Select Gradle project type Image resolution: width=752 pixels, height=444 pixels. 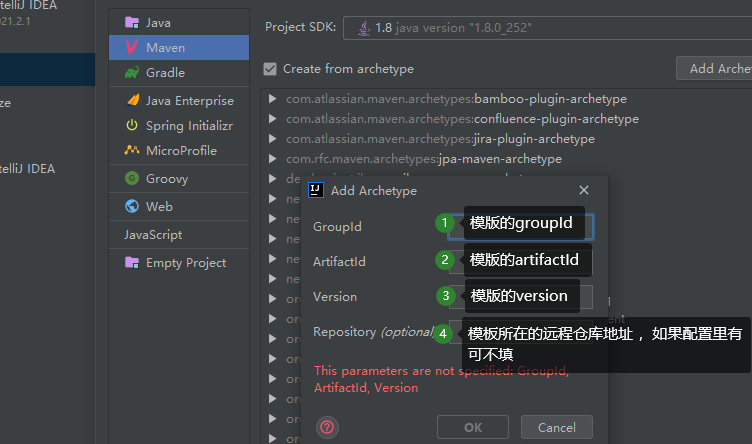[x=179, y=72]
